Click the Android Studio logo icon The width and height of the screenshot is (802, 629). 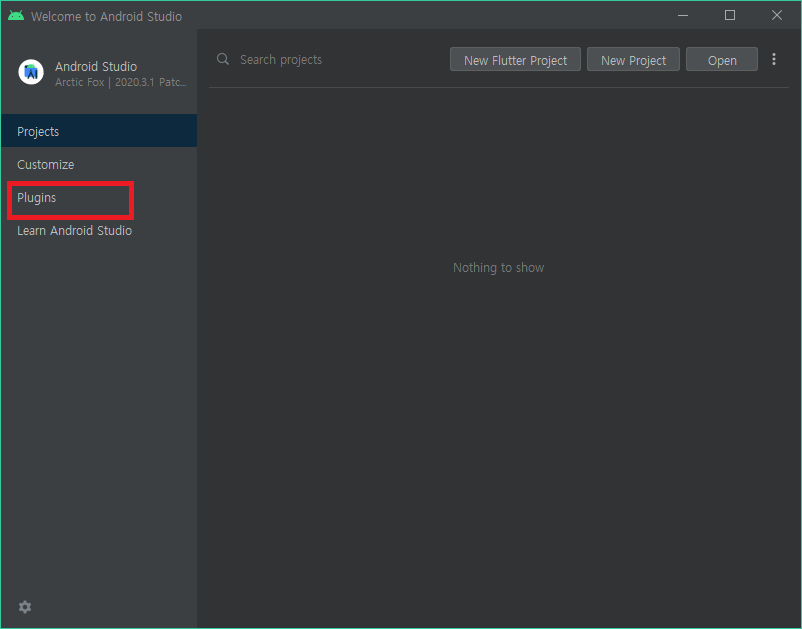[31, 72]
